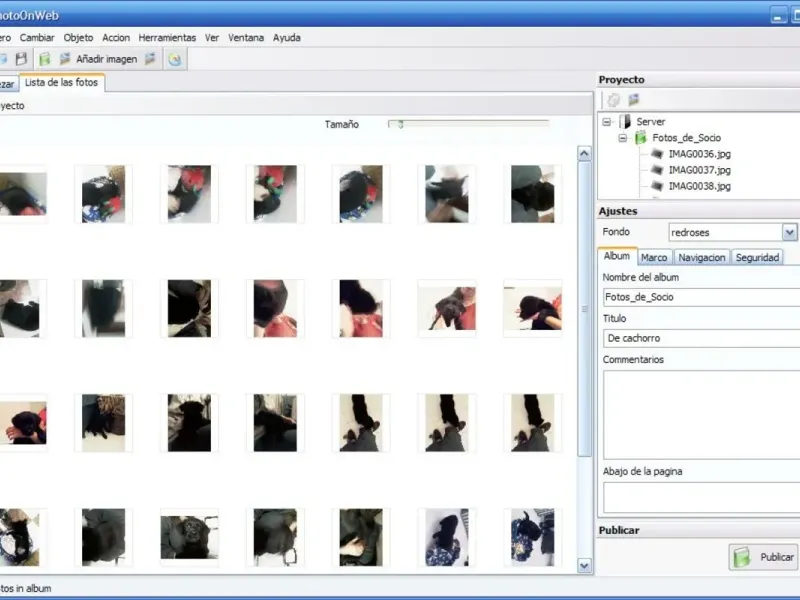Select the Server icon in project tree

625,122
